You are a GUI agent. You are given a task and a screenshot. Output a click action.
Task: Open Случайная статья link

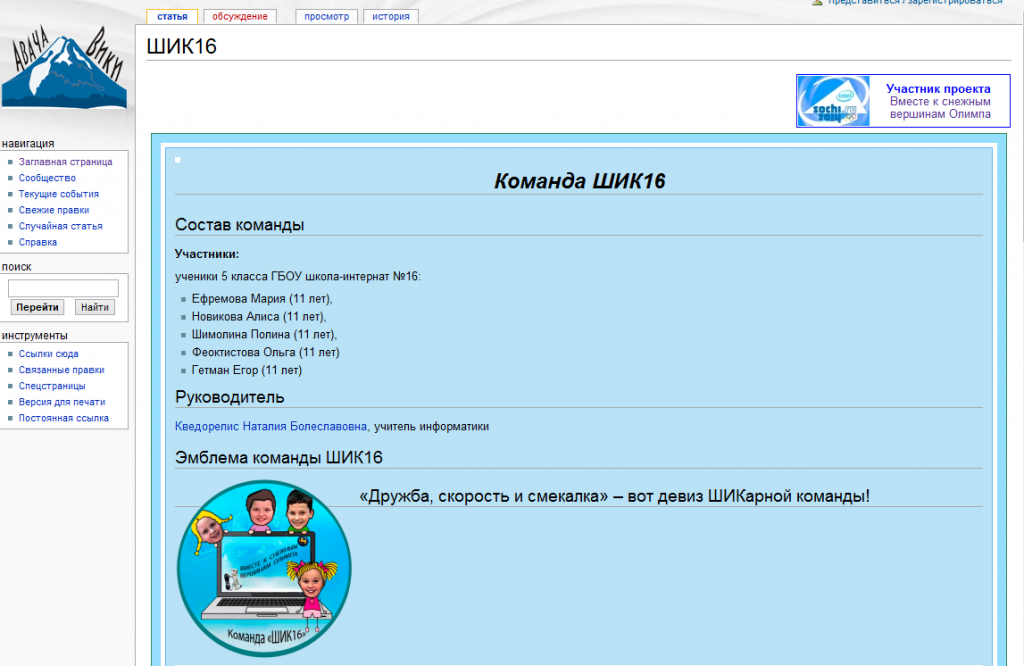(x=61, y=226)
